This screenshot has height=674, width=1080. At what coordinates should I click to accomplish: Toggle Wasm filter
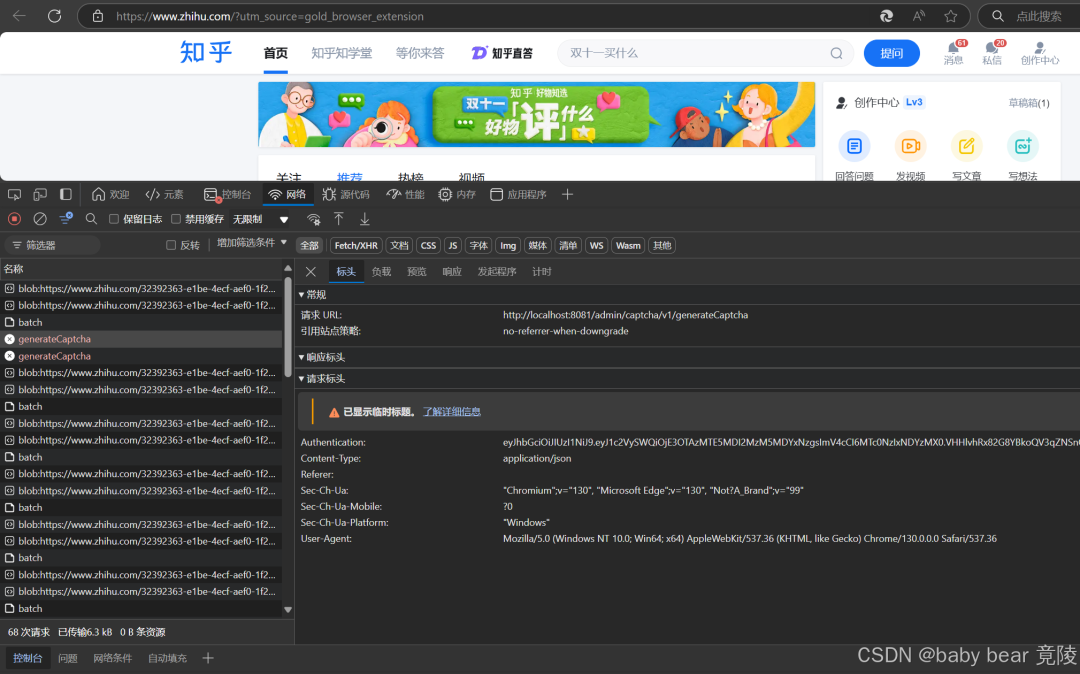[x=628, y=246]
